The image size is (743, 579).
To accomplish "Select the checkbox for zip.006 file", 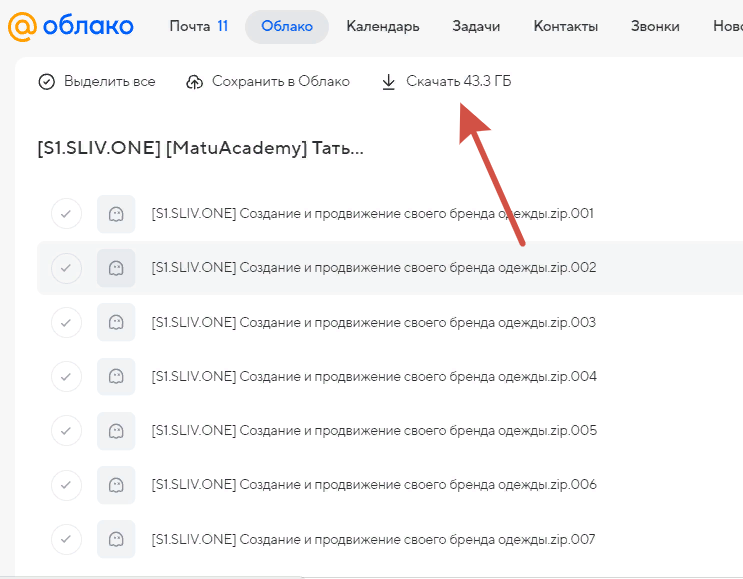I will (66, 485).
